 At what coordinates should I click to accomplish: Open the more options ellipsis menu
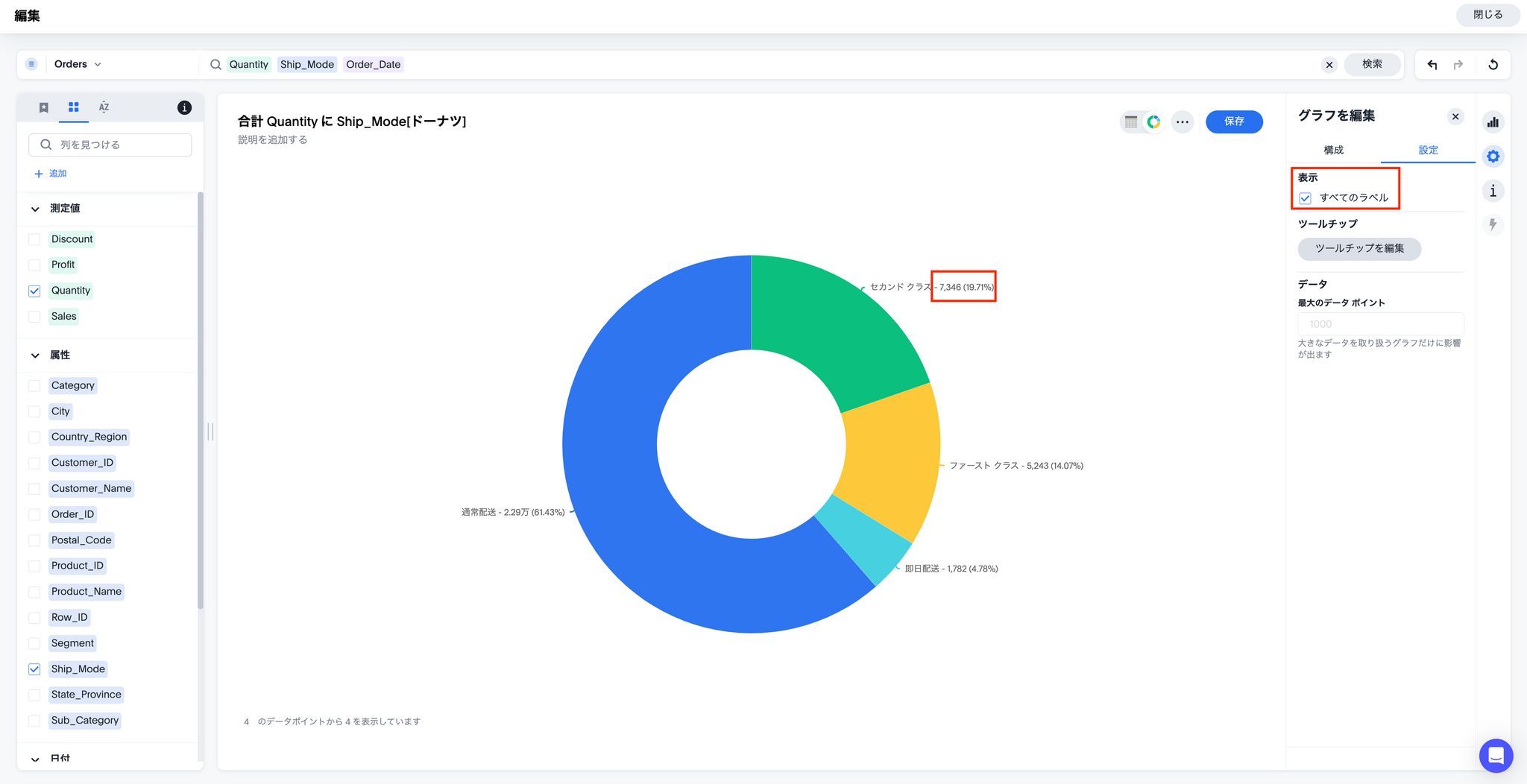click(1183, 122)
